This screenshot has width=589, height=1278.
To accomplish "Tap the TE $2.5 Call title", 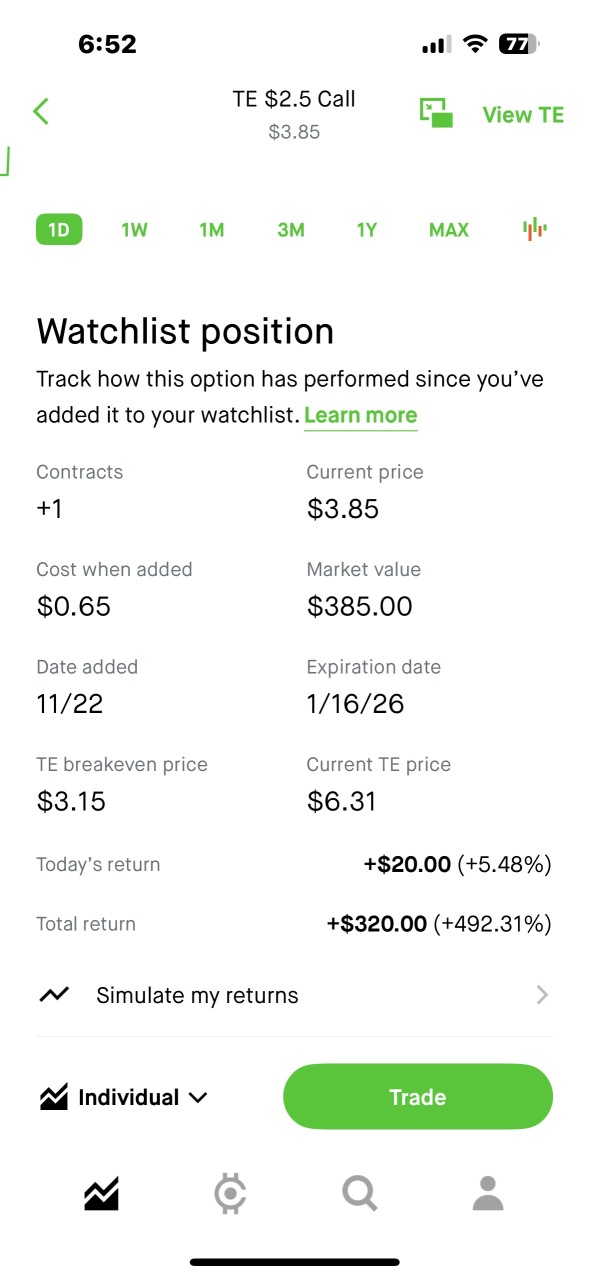I will 294,99.
